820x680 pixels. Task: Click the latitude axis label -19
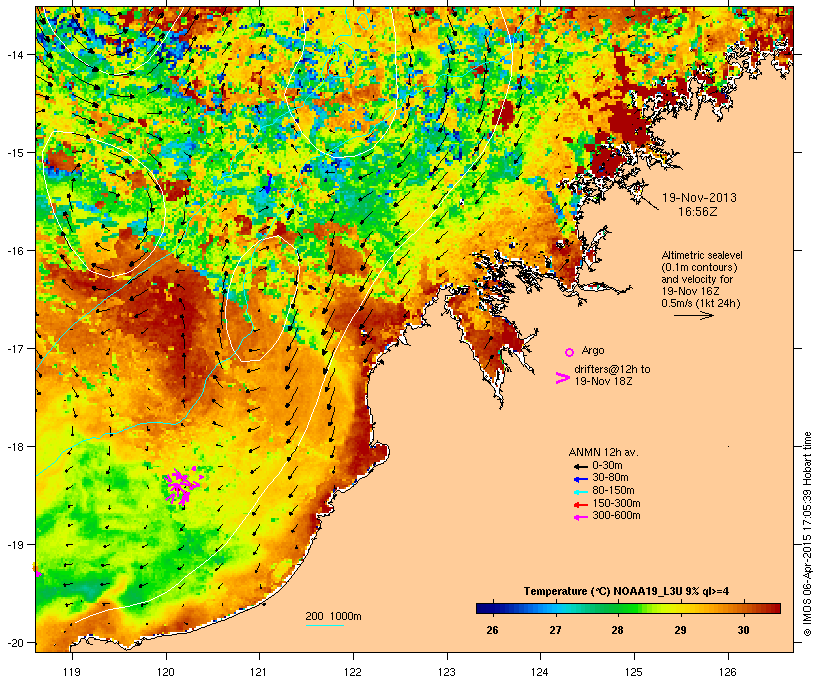(x=14, y=545)
